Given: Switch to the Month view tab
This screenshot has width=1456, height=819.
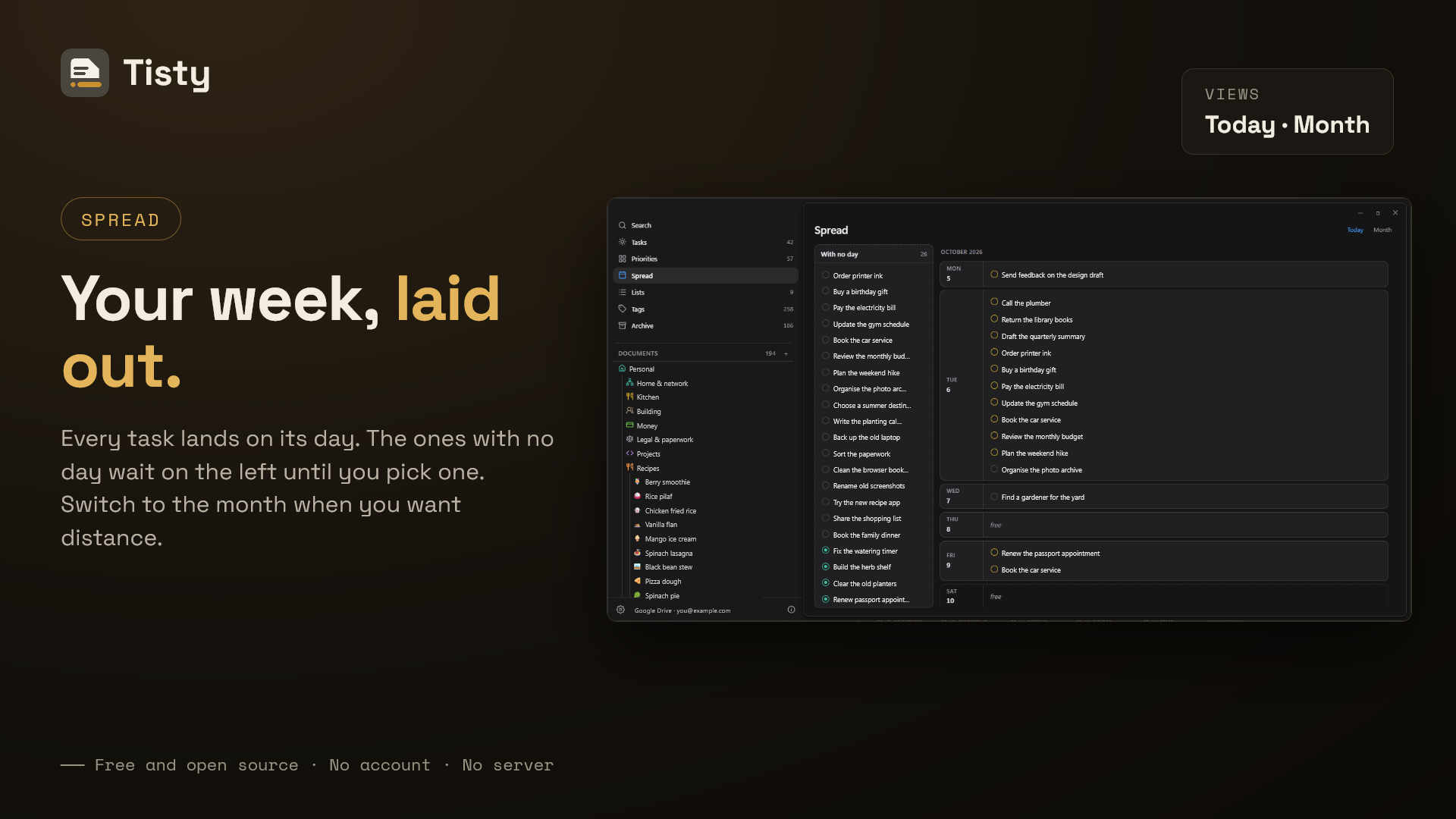Looking at the screenshot, I should tap(1382, 230).
